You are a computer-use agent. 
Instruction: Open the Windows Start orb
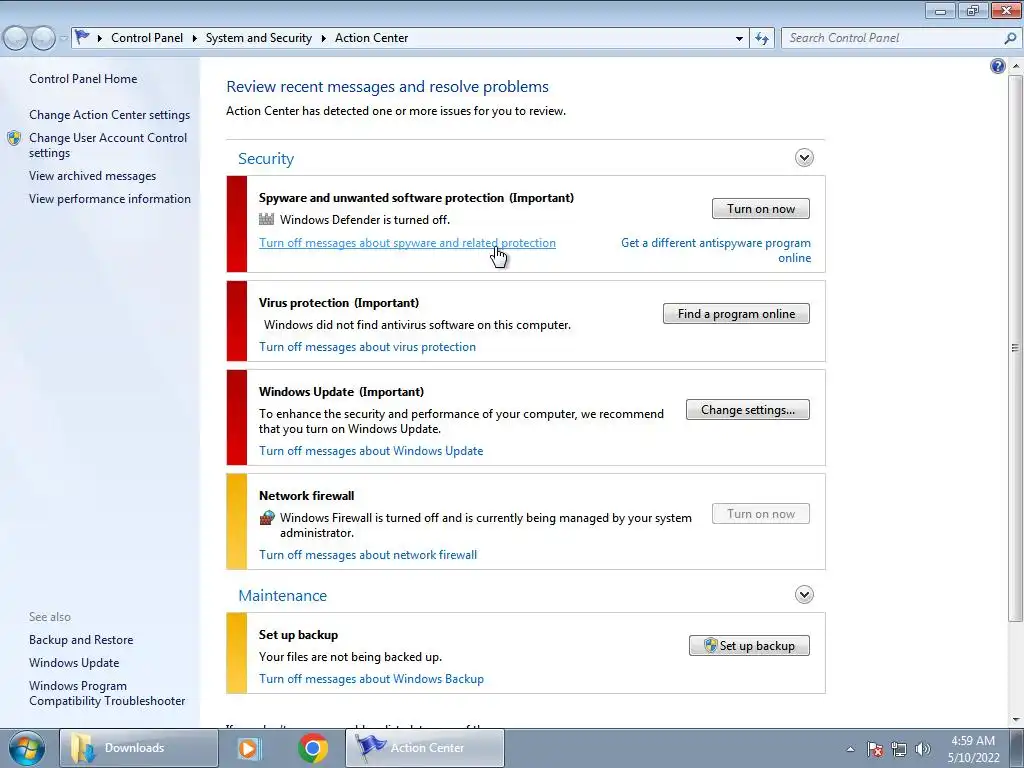click(x=27, y=748)
